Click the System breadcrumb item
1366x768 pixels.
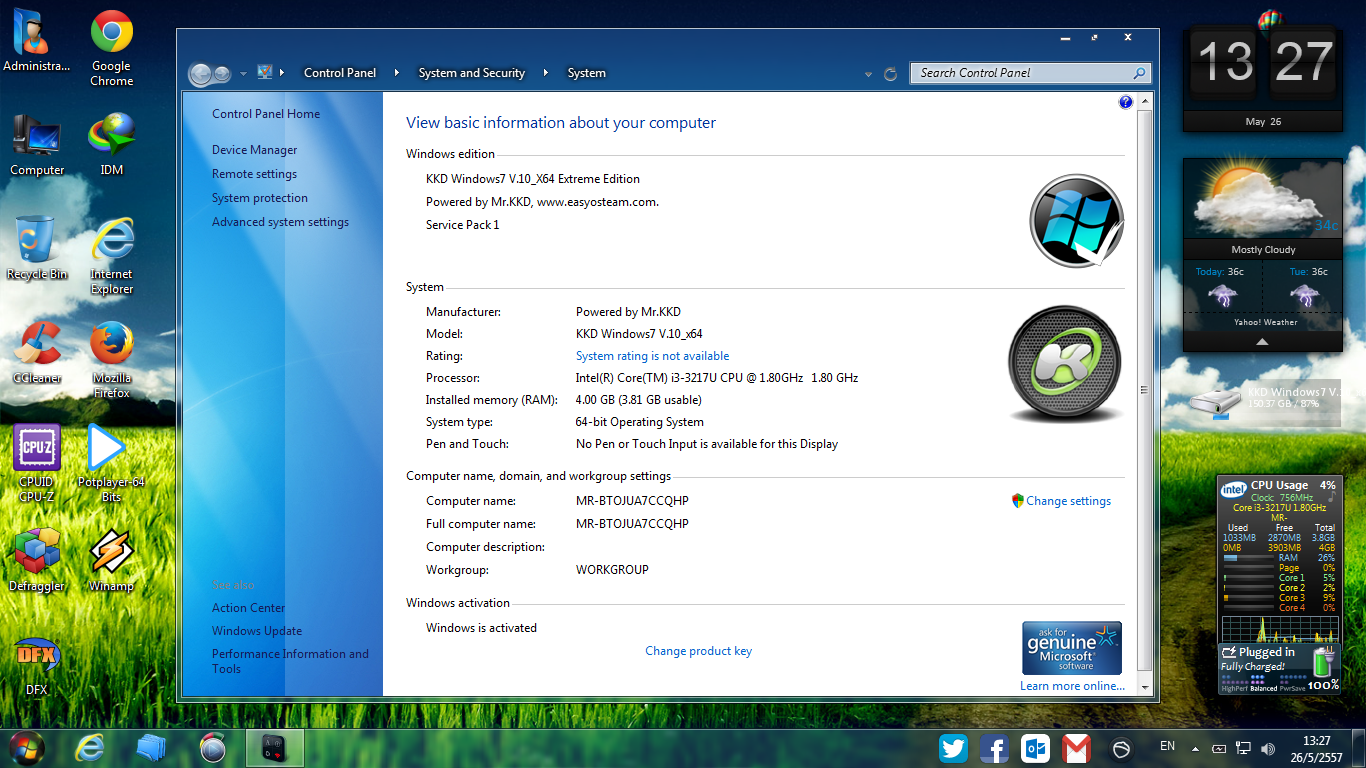point(586,73)
